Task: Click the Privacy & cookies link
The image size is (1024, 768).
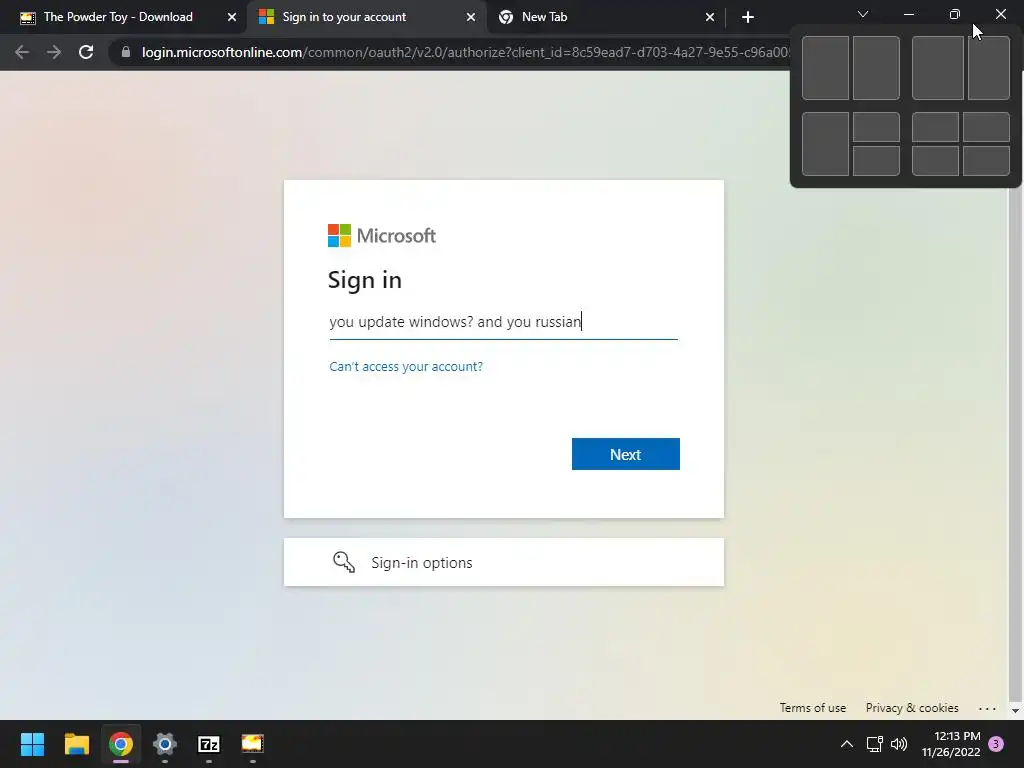Action: [912, 708]
